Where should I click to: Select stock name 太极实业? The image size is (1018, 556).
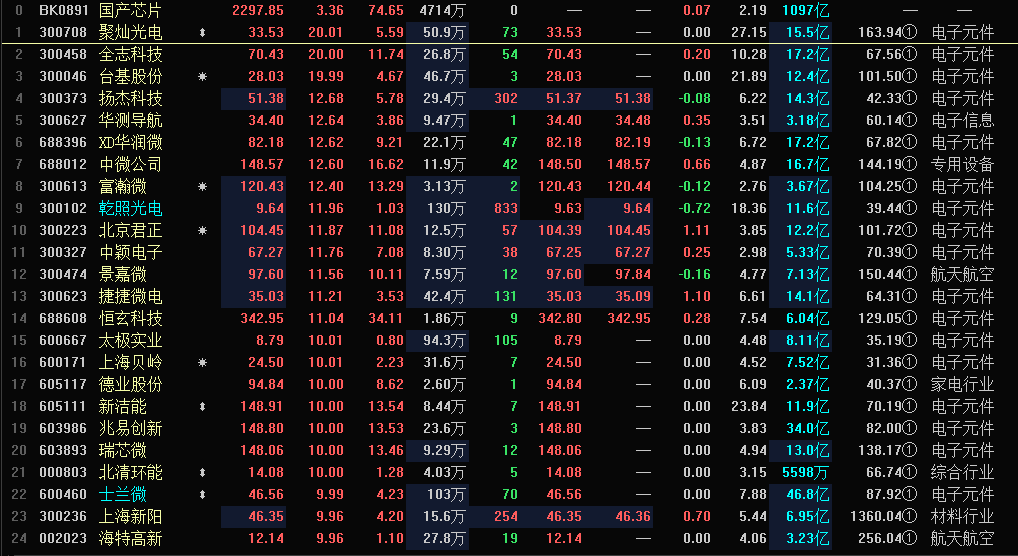tap(130, 341)
